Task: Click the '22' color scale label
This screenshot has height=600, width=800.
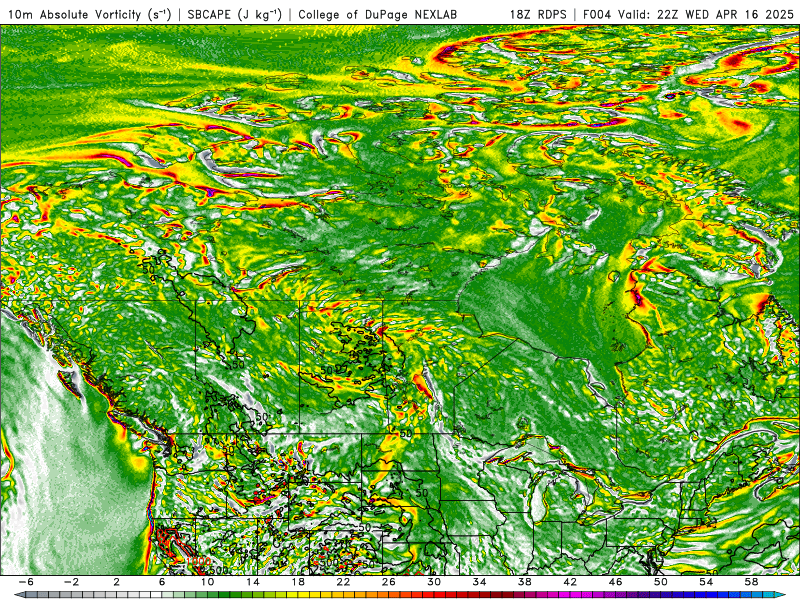Action: 343,582
